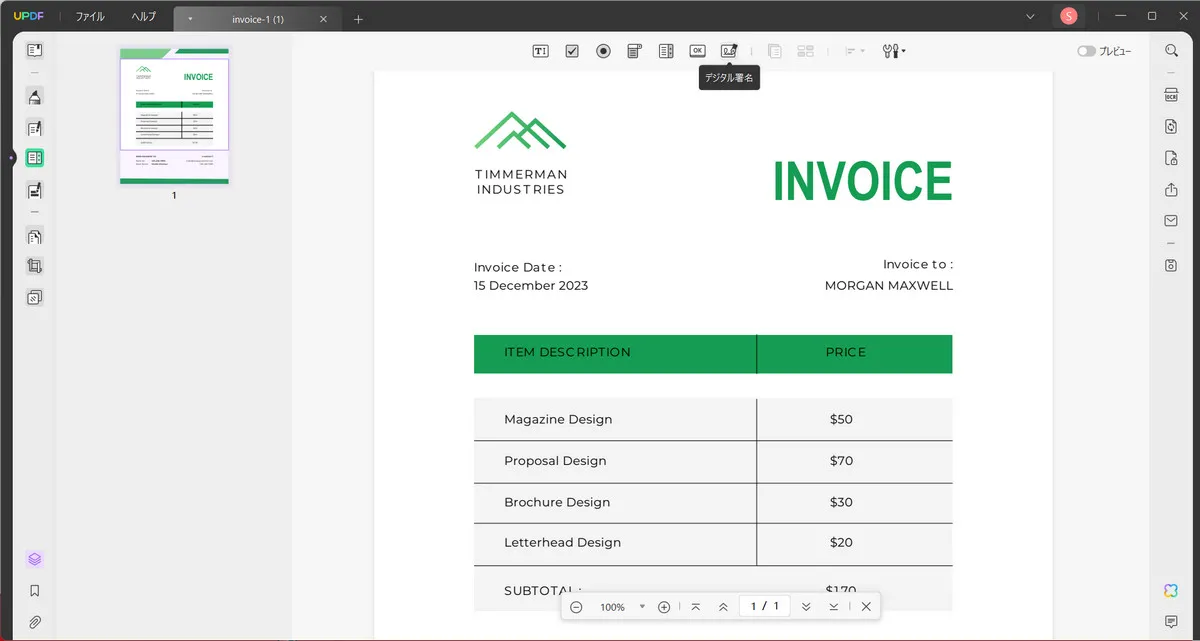Click the Magazine Design row text
Screen dimensions: 1200x641
point(558,419)
